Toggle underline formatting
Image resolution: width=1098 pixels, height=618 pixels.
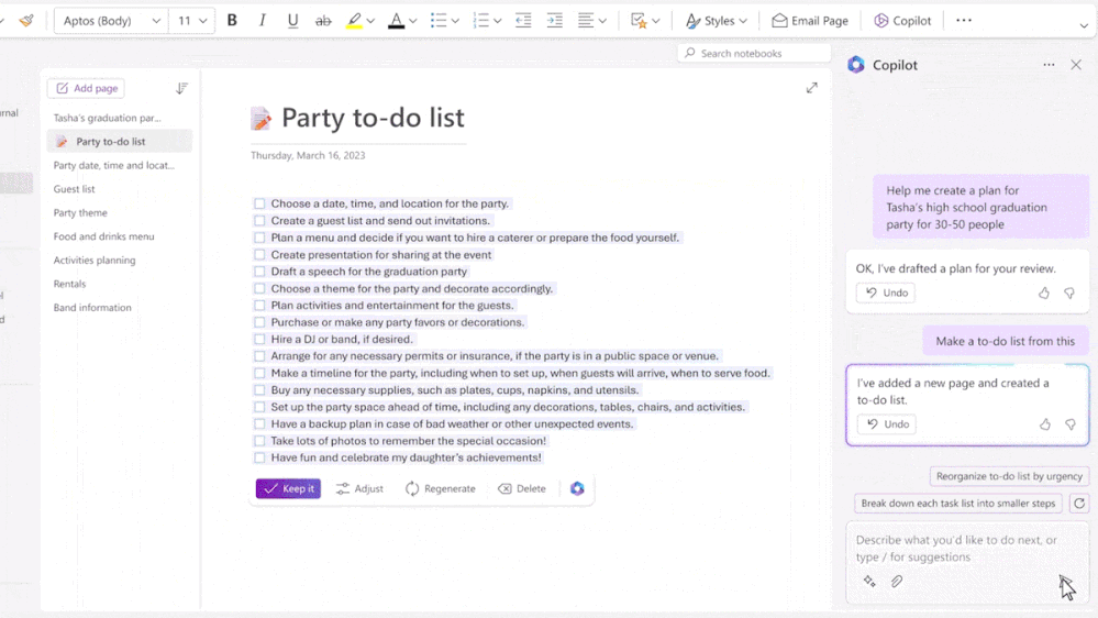pos(292,19)
